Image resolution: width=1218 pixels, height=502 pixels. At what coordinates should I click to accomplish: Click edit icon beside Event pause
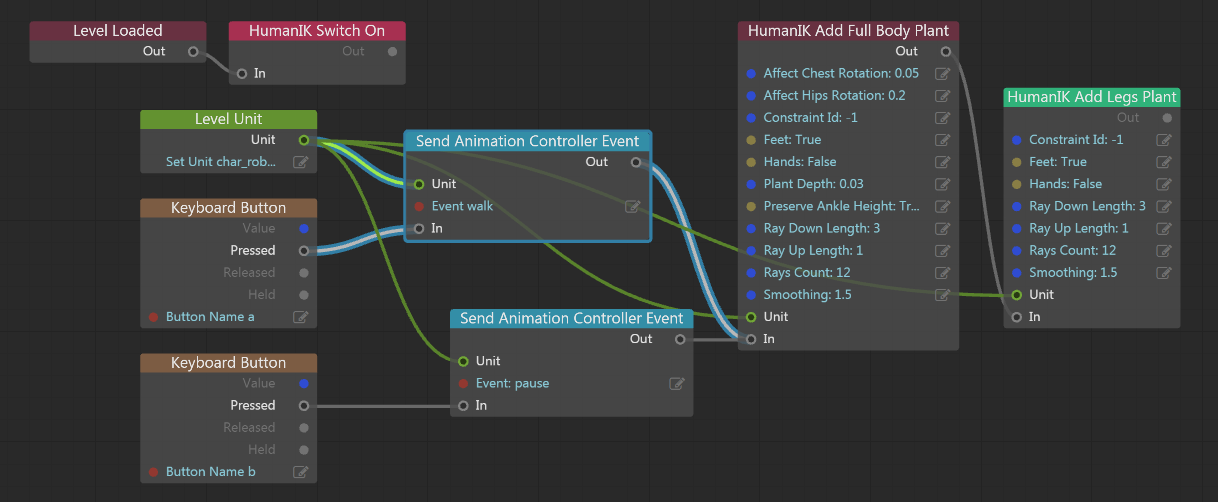pos(677,384)
